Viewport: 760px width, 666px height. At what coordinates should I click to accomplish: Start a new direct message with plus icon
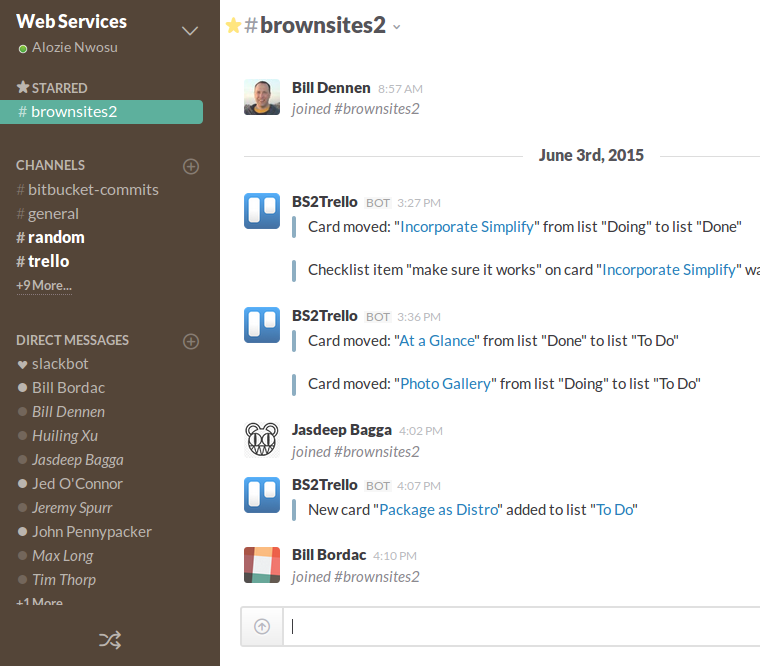point(191,341)
